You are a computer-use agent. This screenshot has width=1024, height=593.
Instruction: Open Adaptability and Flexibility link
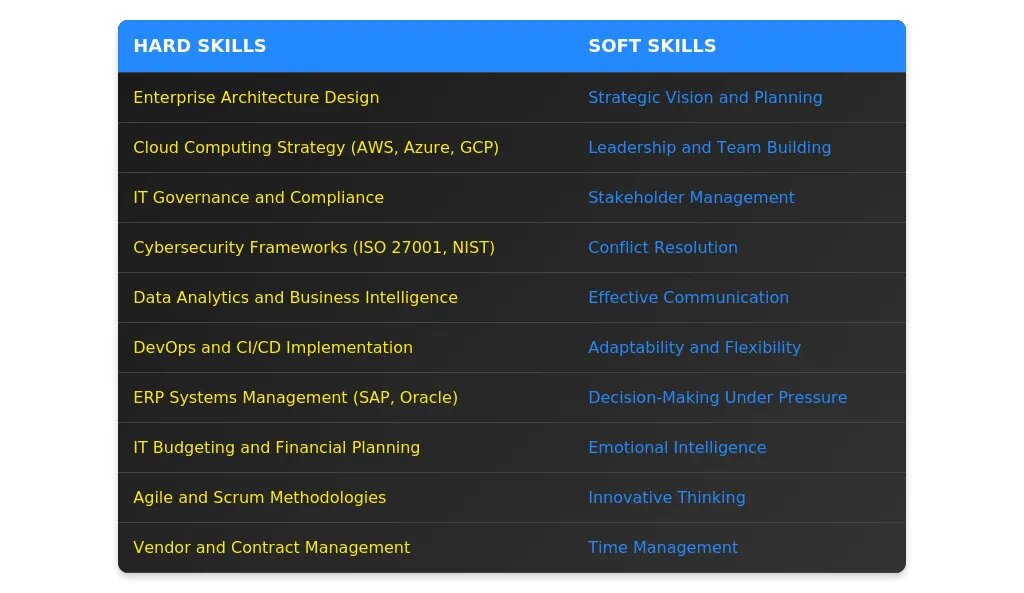pyautogui.click(x=694, y=347)
